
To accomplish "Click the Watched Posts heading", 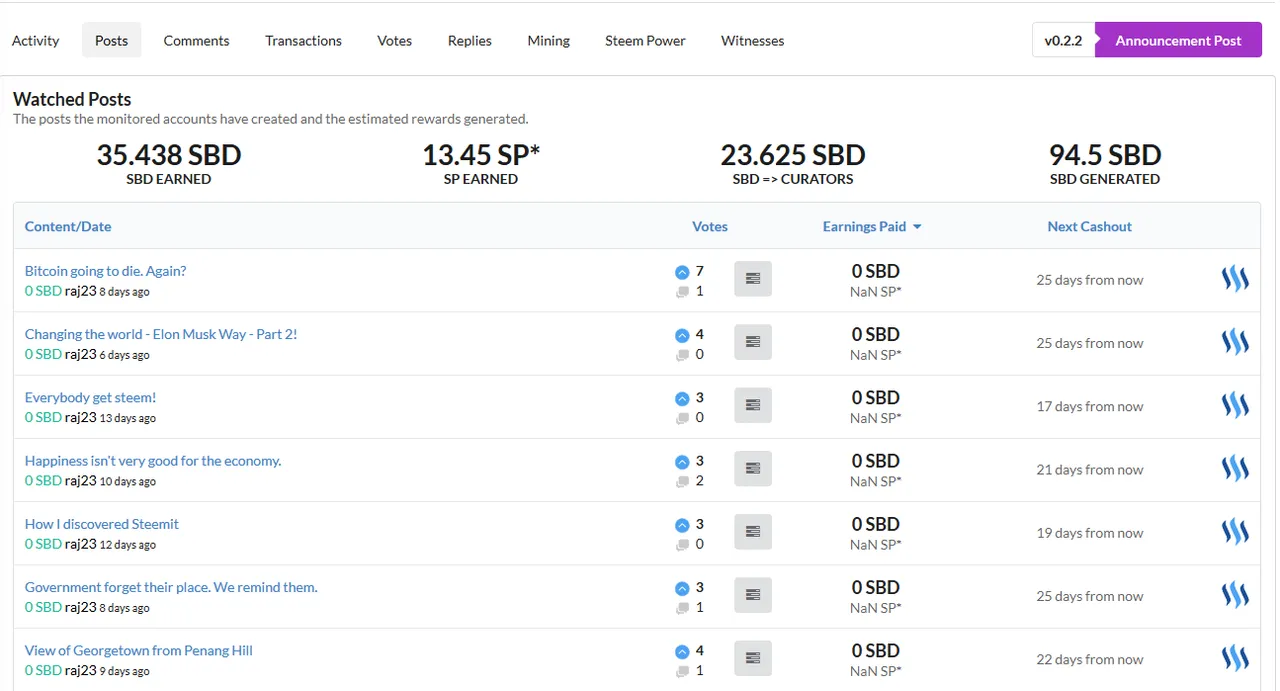I will coord(72,99).
